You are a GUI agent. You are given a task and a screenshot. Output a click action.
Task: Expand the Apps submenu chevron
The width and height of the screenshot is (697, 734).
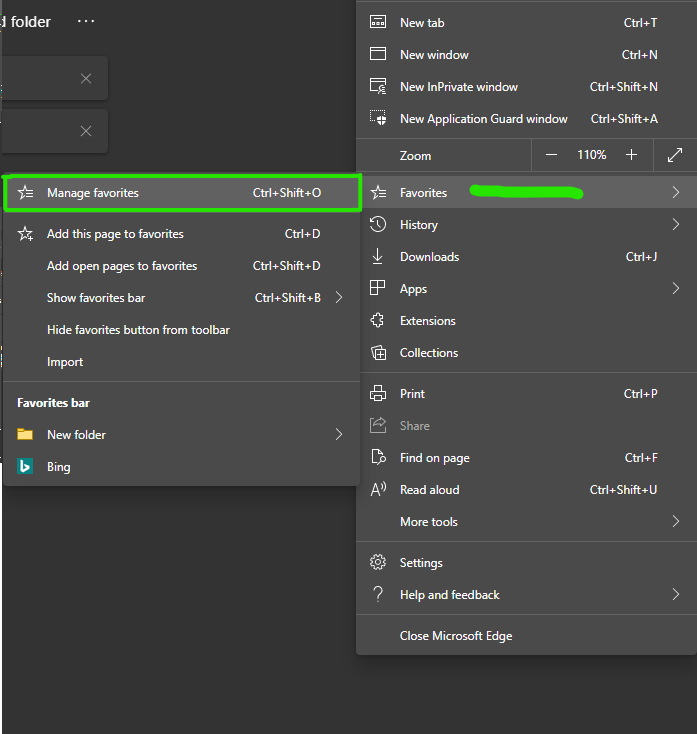click(675, 288)
